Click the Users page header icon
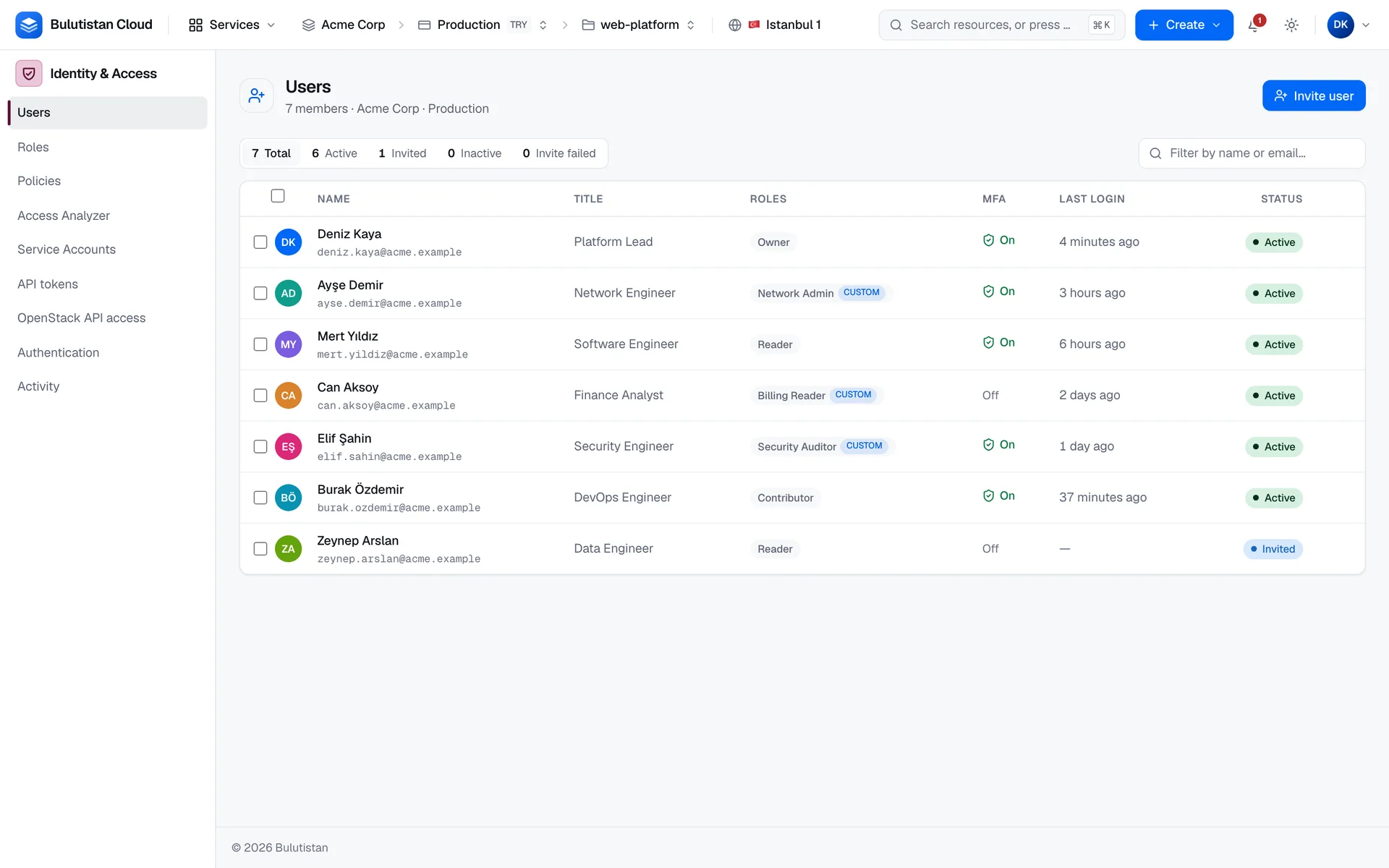The image size is (1389, 868). point(257,95)
